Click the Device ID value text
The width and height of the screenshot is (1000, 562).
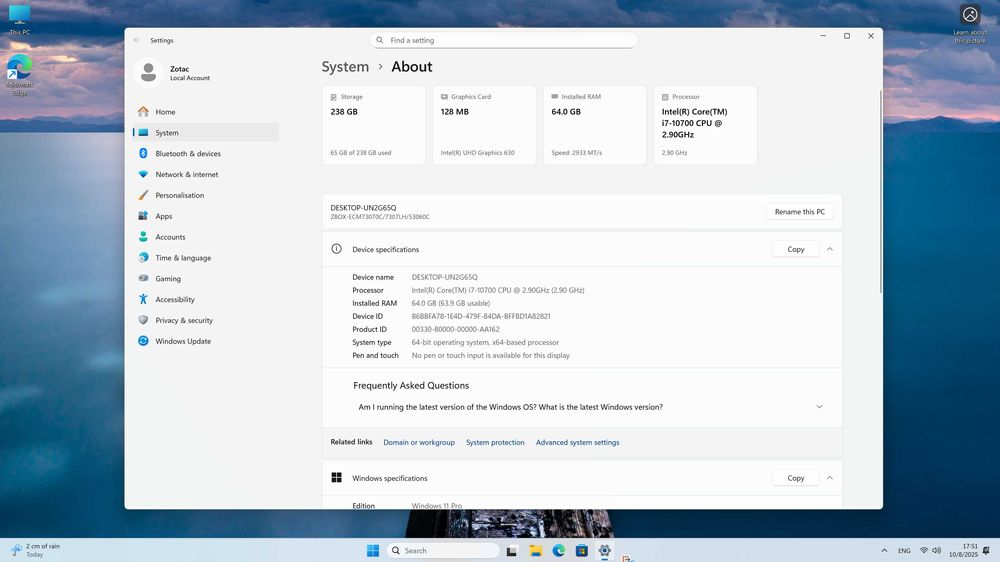[x=481, y=316]
